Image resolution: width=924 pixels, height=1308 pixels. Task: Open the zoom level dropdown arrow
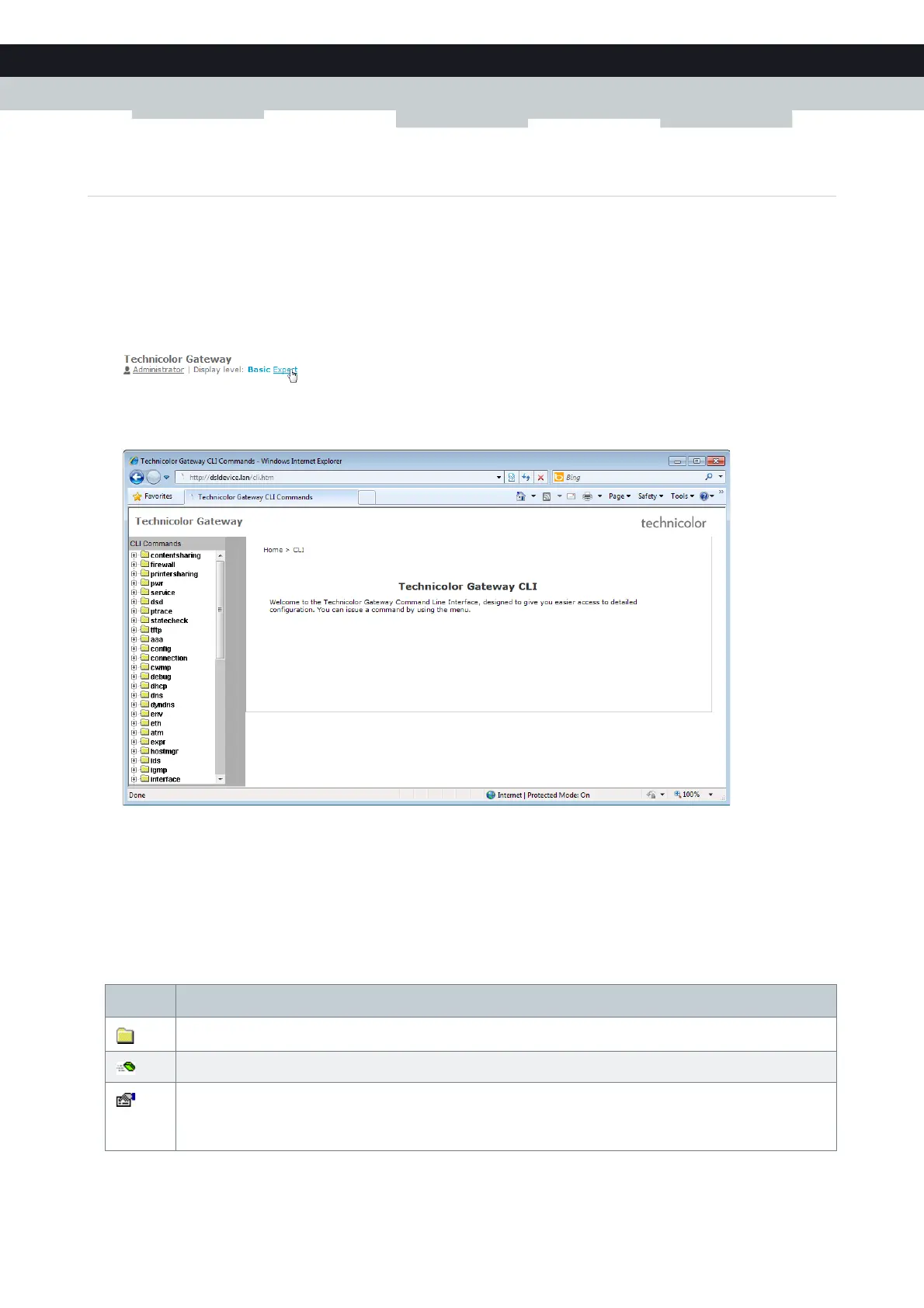(710, 795)
